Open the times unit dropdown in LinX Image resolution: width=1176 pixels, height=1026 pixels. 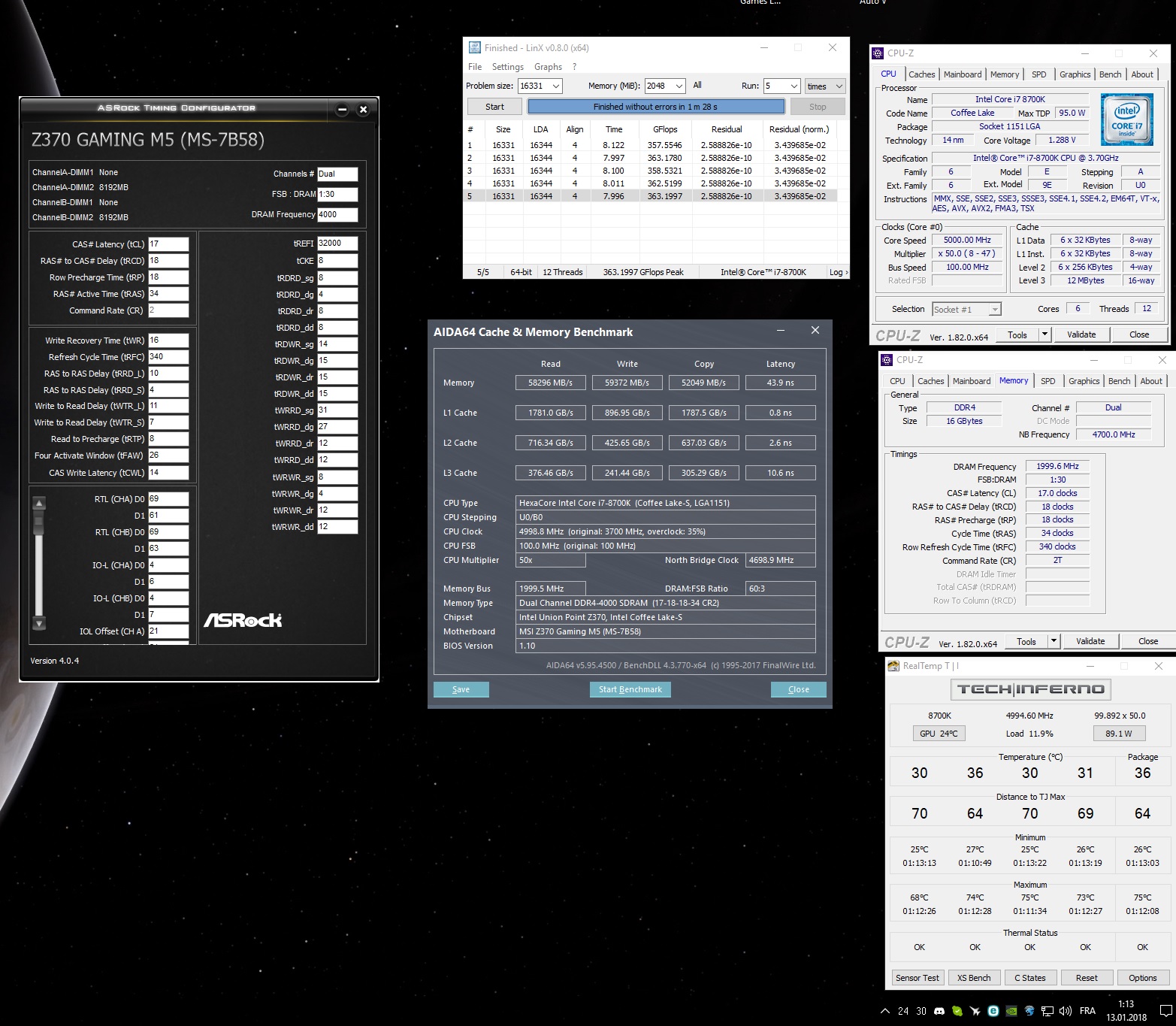point(825,86)
